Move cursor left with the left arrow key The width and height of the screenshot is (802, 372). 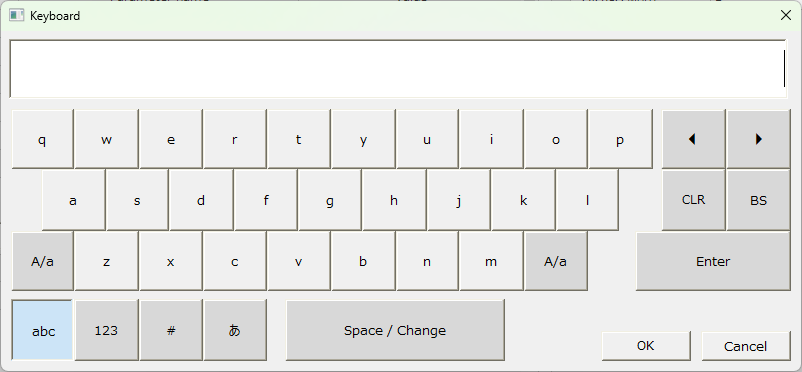click(694, 139)
